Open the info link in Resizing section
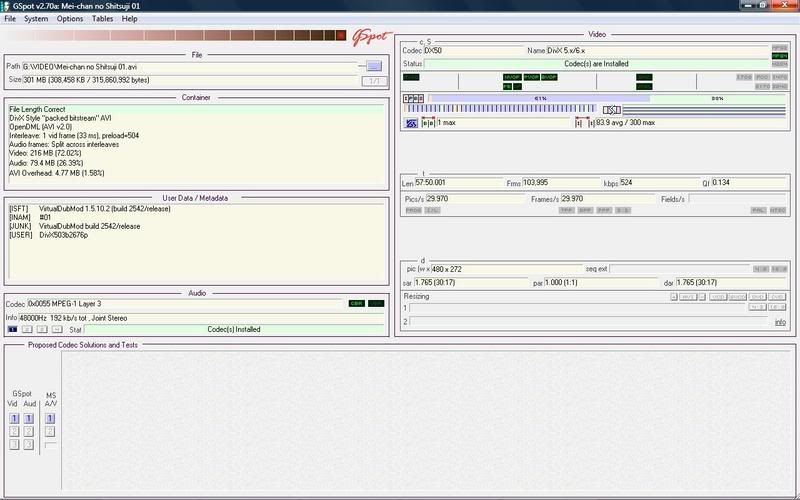The image size is (800, 500). pos(780,322)
